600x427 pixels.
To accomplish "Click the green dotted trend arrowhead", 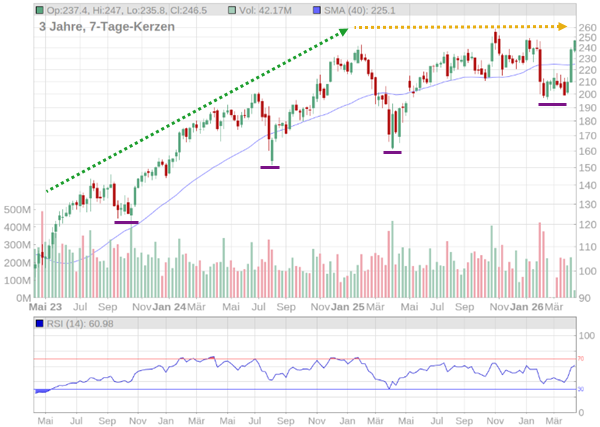I will point(344,31).
